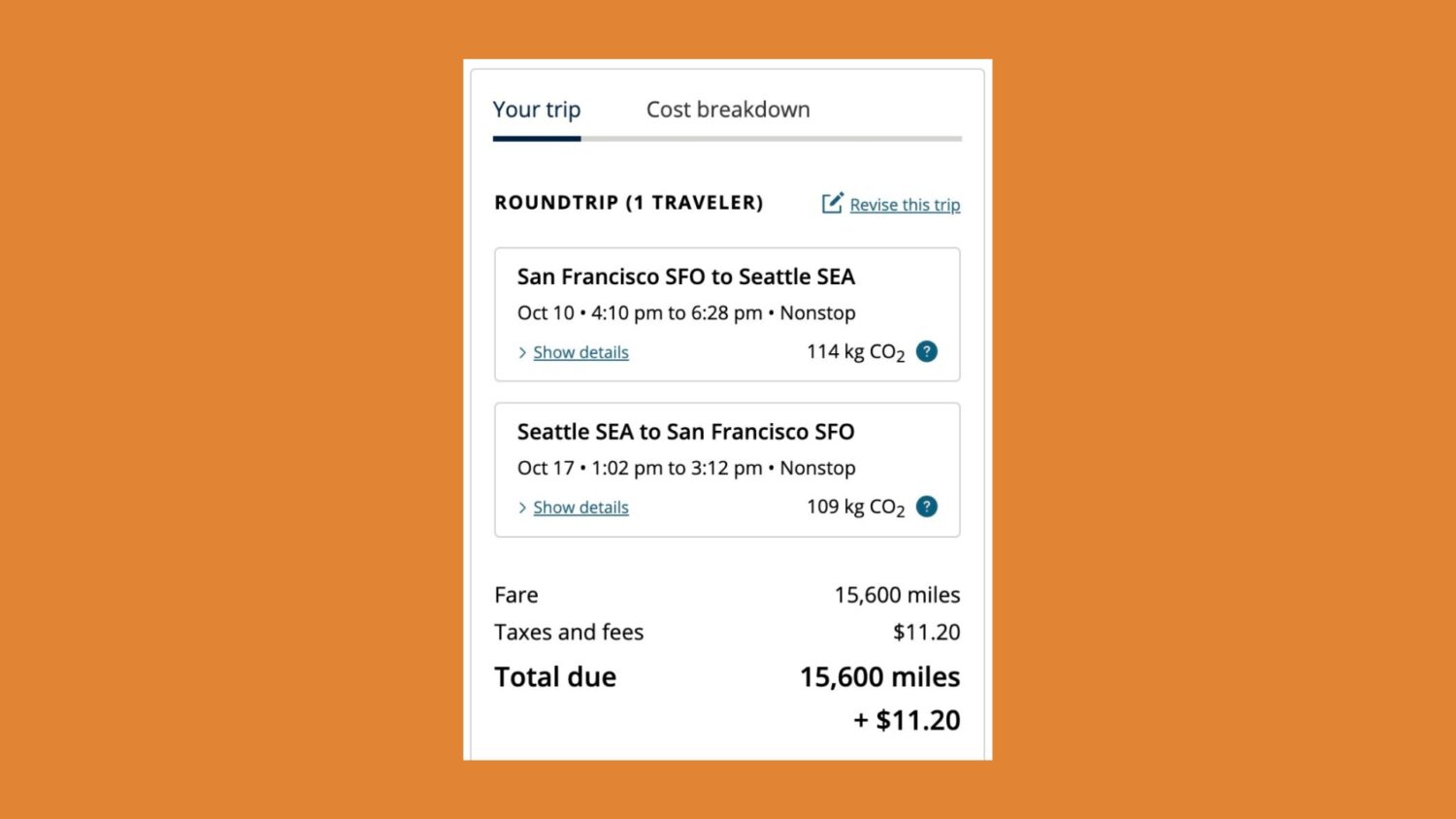The image size is (1456, 819).
Task: Click the Revise this trip link
Action: (905, 205)
